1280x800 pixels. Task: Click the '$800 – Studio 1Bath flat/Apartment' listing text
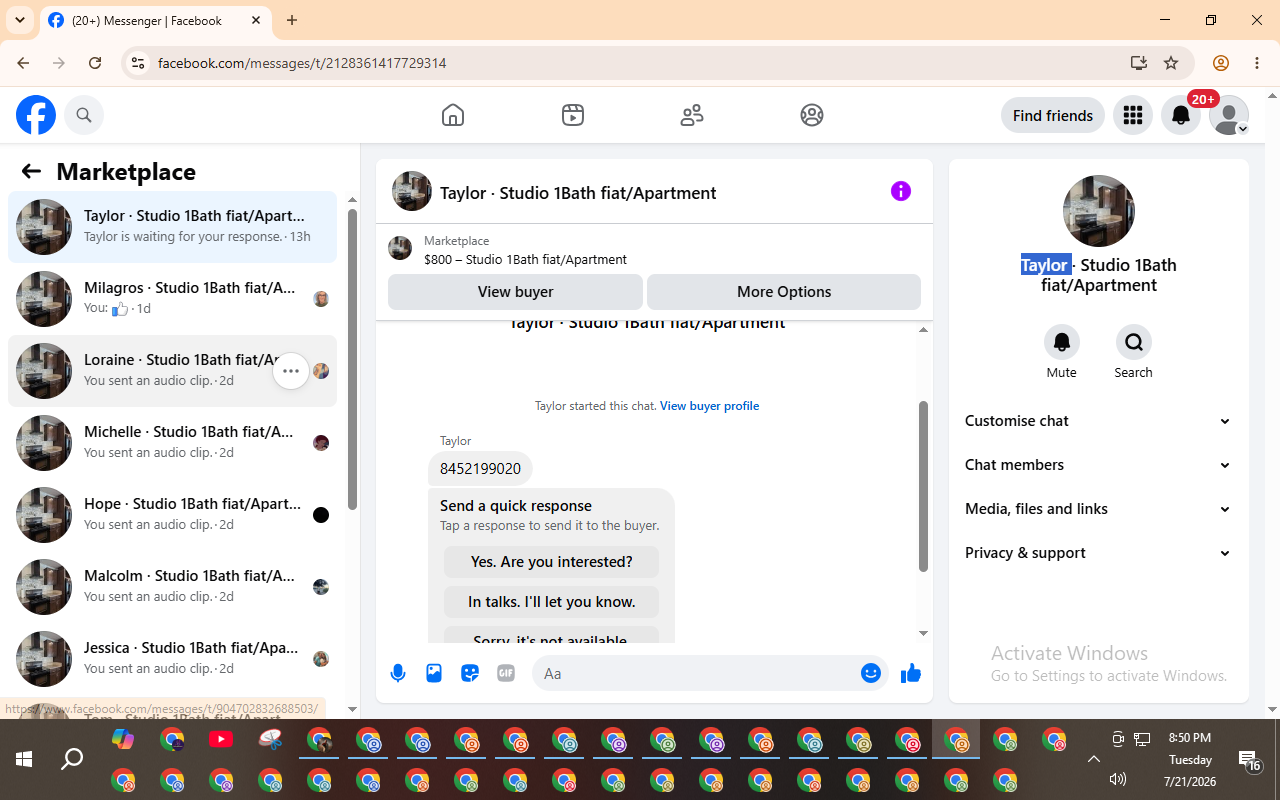525,259
